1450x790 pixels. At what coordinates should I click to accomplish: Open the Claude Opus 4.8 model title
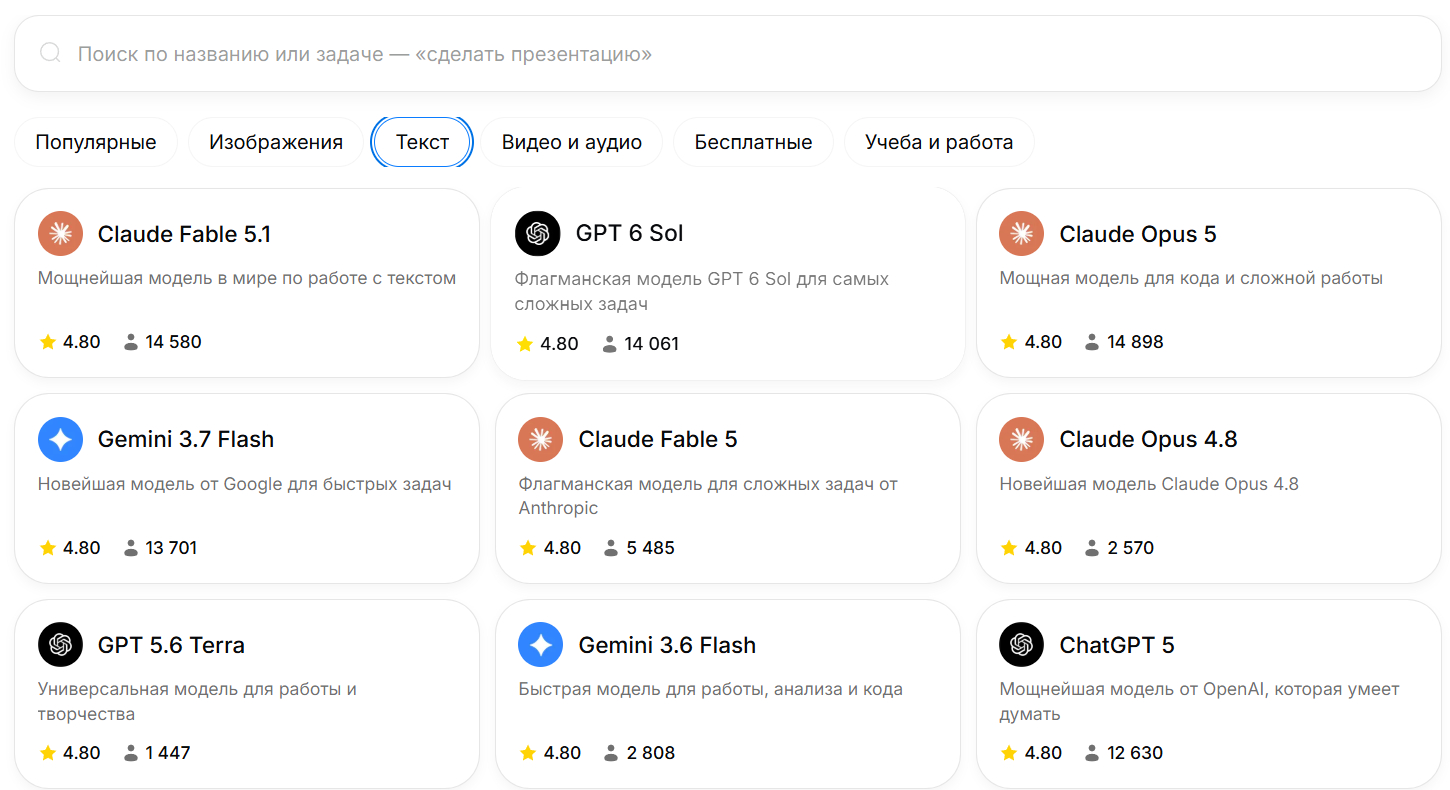[x=1149, y=439]
